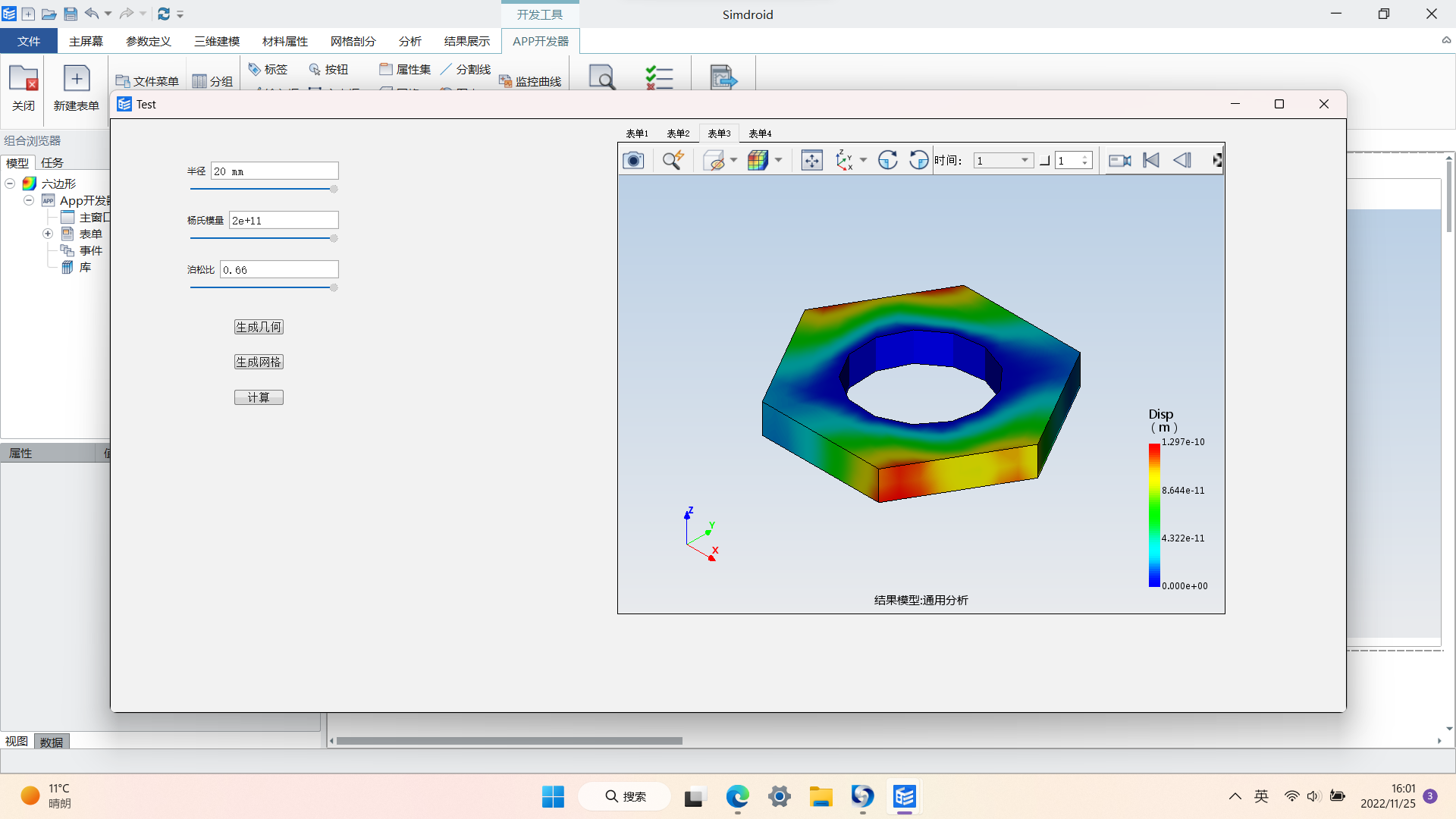
Task: Click the checklist validation icon in ribbon
Action: (659, 77)
